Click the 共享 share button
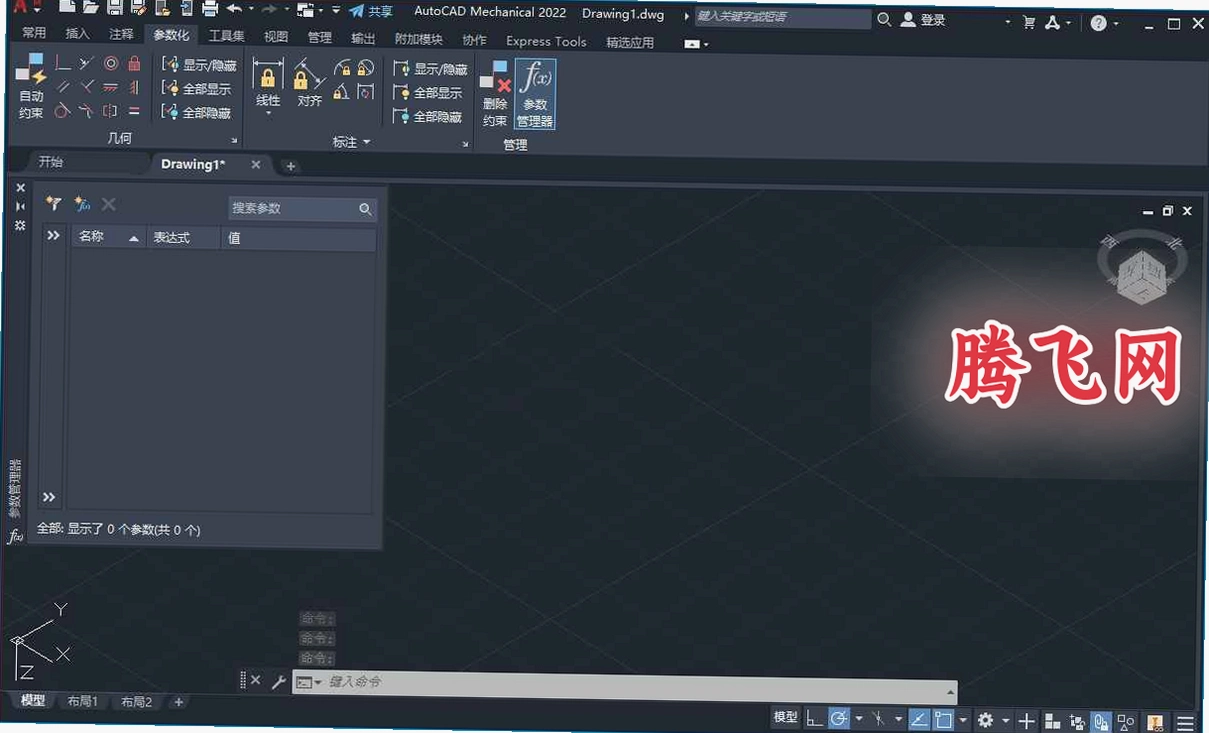This screenshot has height=733, width=1209. [371, 12]
